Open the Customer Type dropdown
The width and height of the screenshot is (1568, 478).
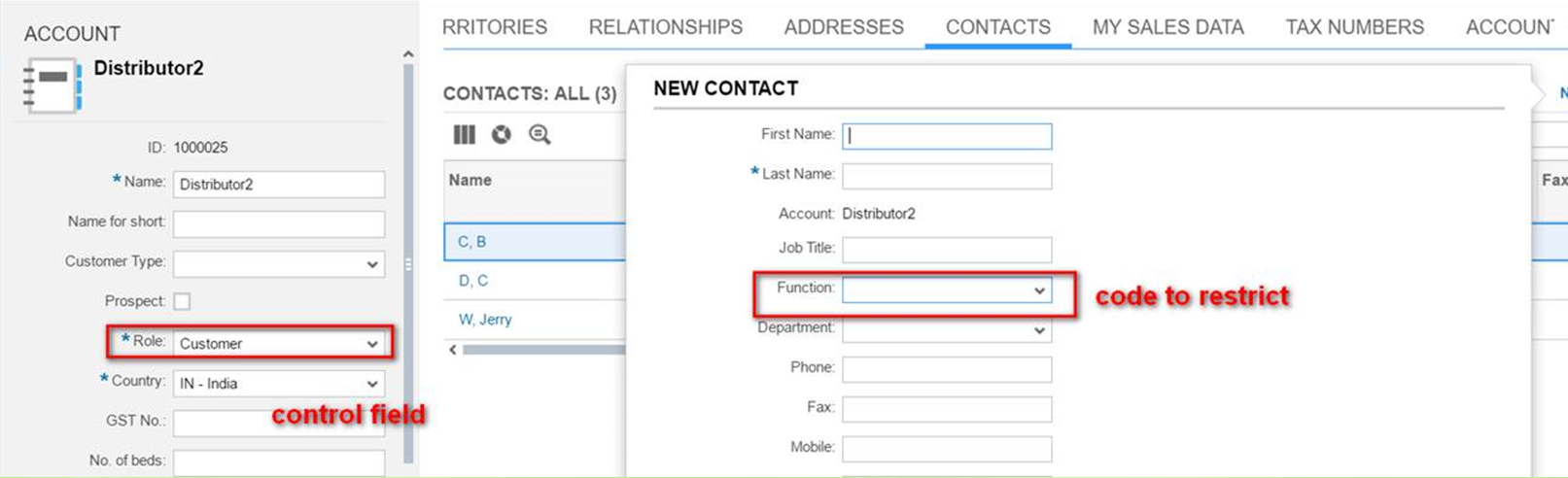pos(279,264)
